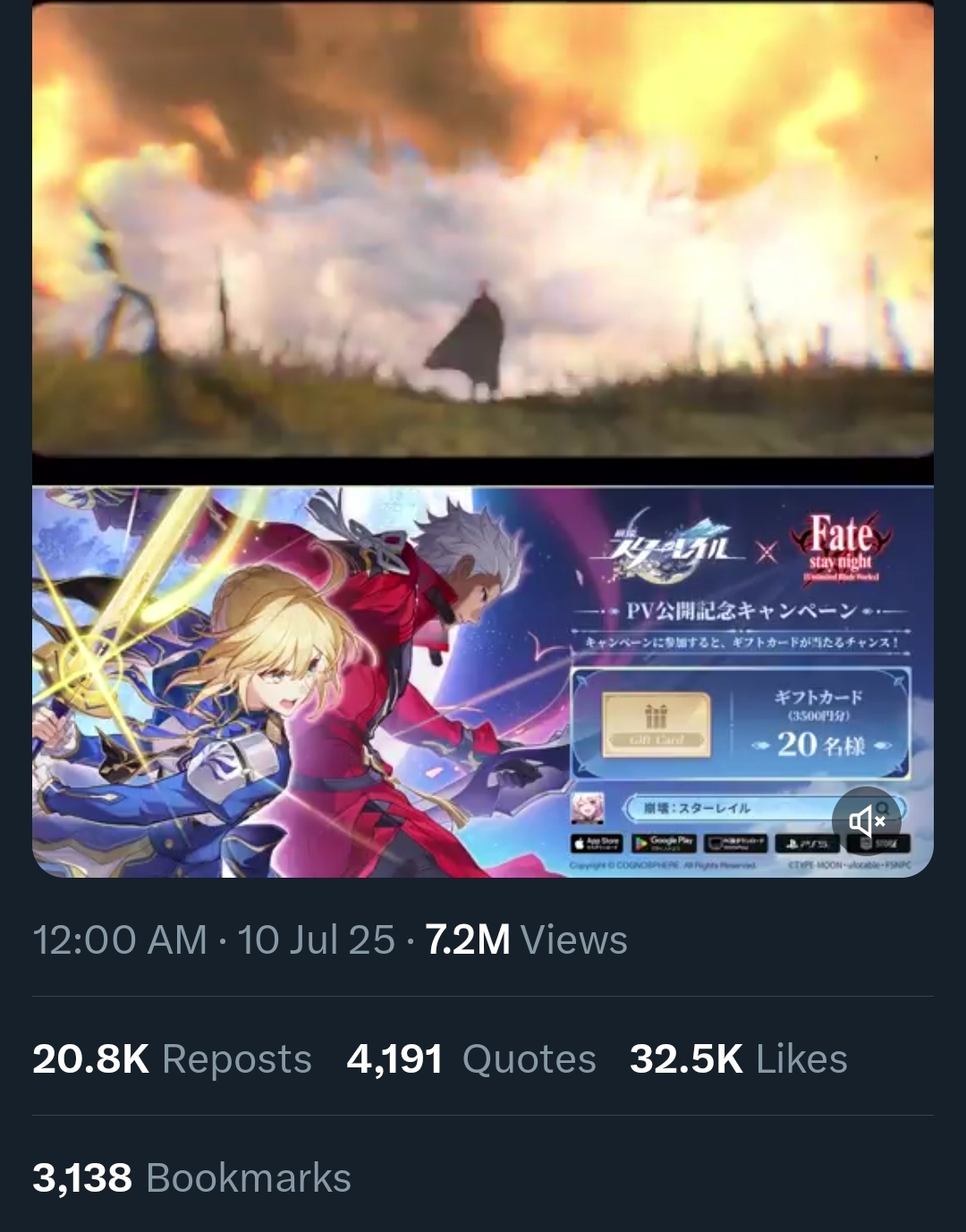Tap the 12:00 AM 10 Jul 25 timestamp
966x1232 pixels.
[x=214, y=940]
